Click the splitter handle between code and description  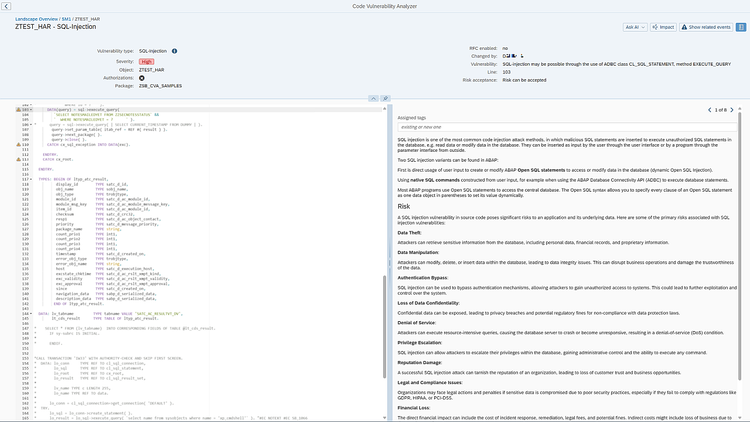(389, 262)
